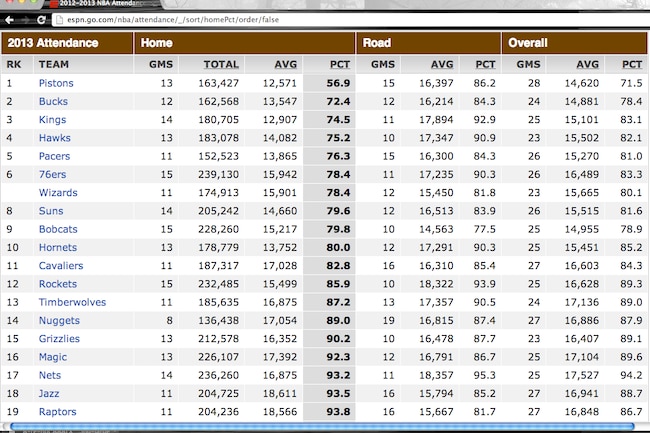Click Raptors home percentage 93.8
This screenshot has height=433, width=650.
click(x=338, y=411)
